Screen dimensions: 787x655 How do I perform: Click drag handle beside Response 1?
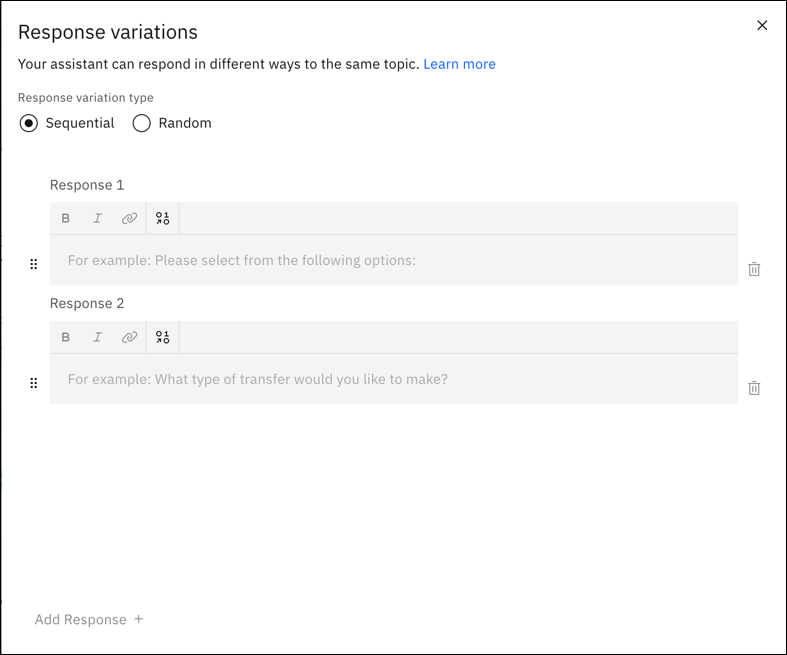(34, 265)
